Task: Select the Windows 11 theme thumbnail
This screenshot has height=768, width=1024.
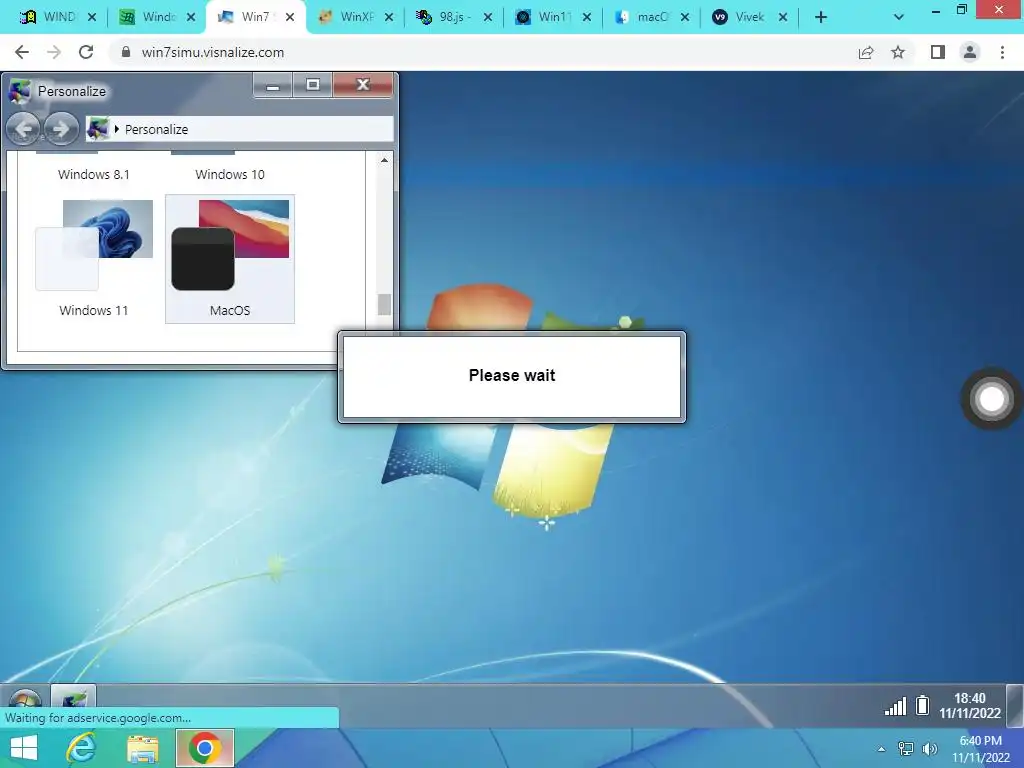Action: point(94,245)
